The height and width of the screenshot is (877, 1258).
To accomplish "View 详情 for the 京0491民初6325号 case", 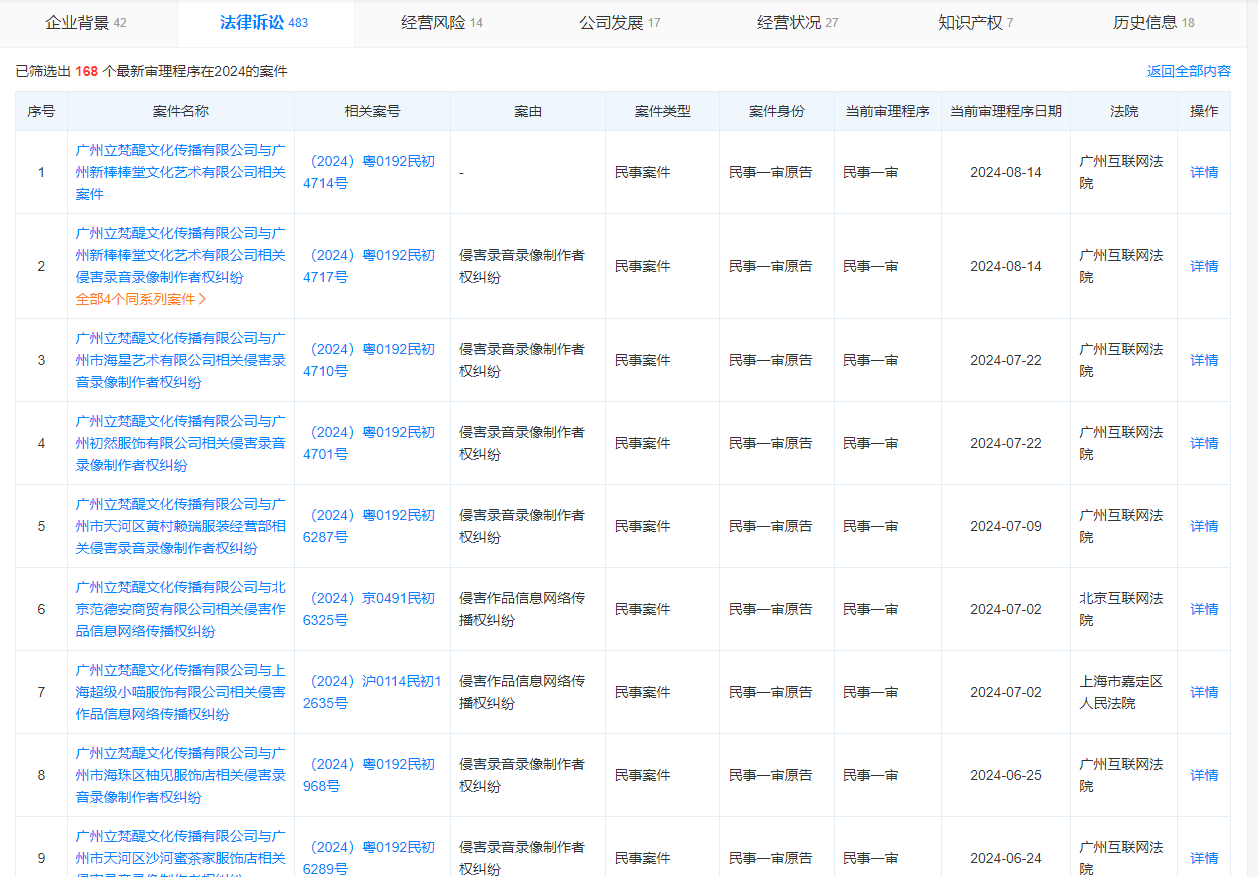I will tap(1203, 609).
